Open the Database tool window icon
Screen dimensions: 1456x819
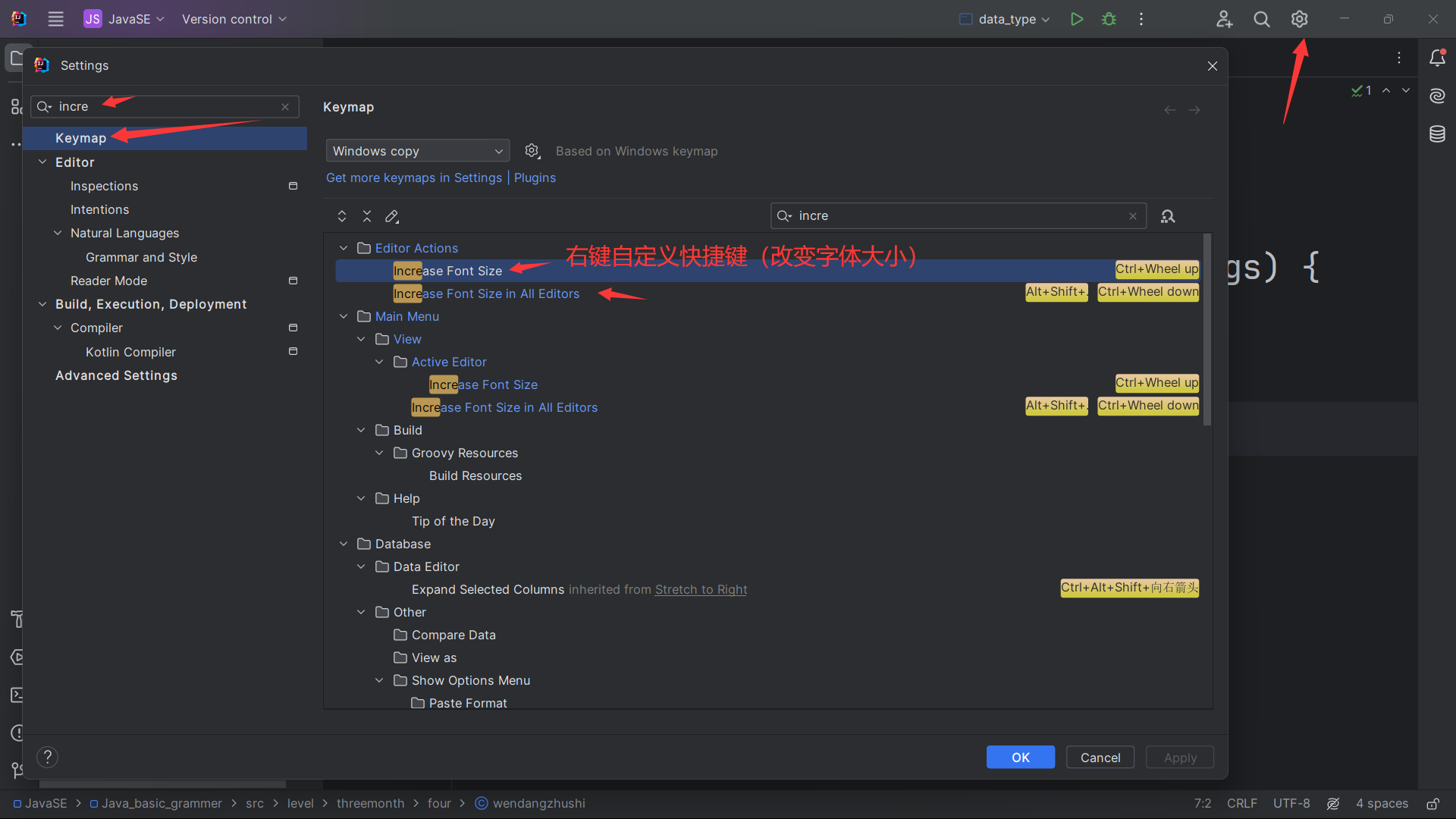1437,134
